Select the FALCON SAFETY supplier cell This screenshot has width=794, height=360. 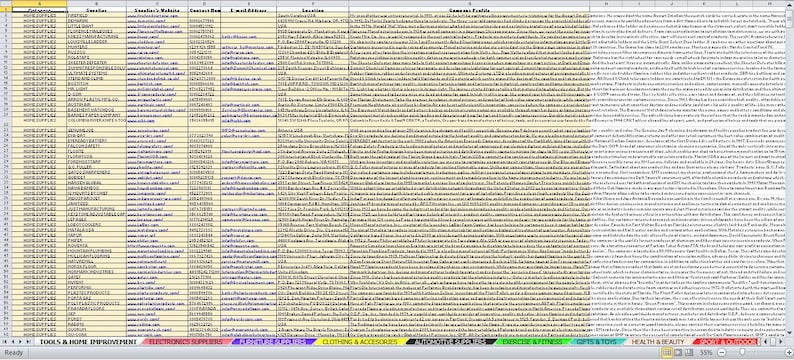(x=96, y=146)
